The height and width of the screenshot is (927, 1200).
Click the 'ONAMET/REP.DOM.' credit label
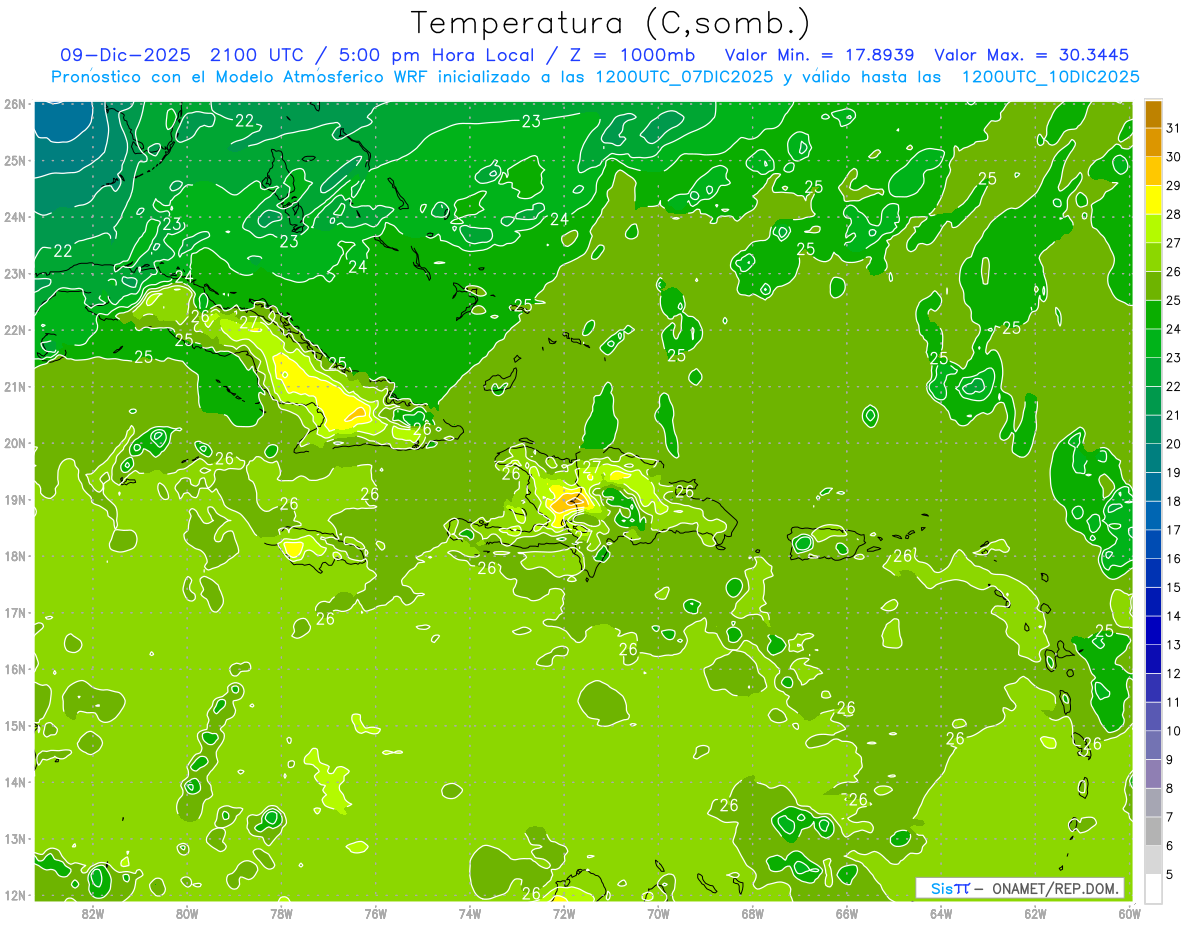(x=1055, y=888)
